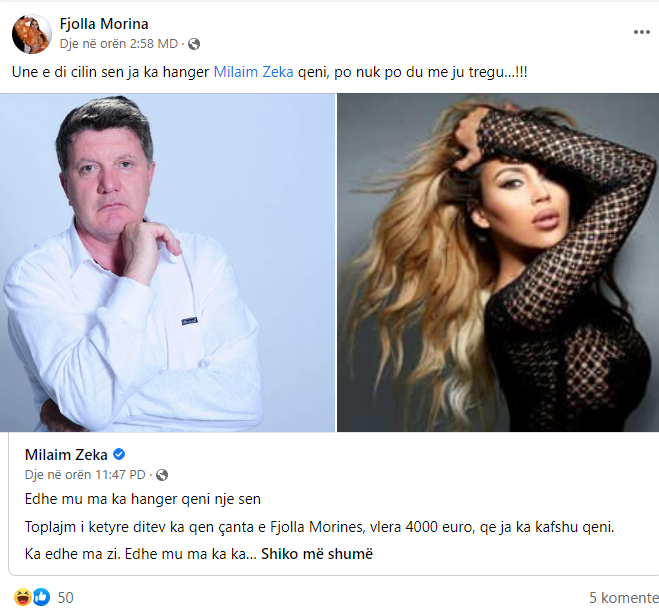Click the Edhe mu ma ka hanger line

pyautogui.click(x=142, y=499)
